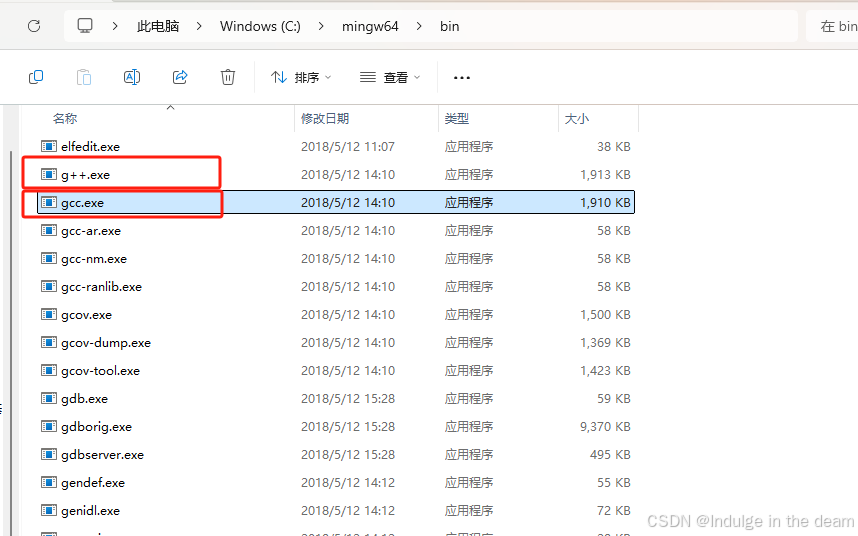Navigate to Windows (C:) breadcrumb
This screenshot has height=536, width=858.
click(260, 26)
